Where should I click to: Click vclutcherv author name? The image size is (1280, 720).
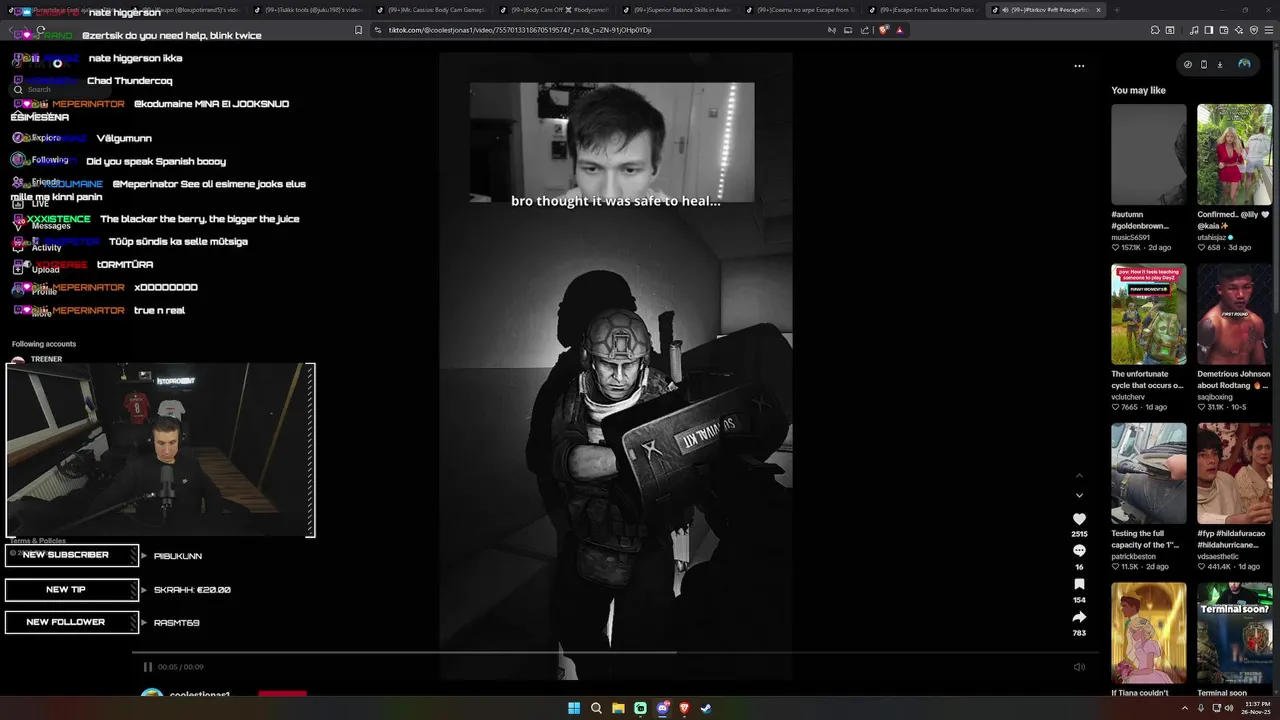coord(1129,397)
